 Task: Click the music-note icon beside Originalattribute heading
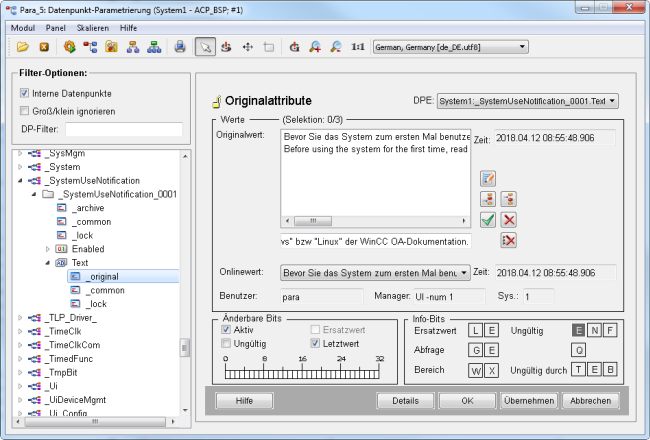pos(216,101)
